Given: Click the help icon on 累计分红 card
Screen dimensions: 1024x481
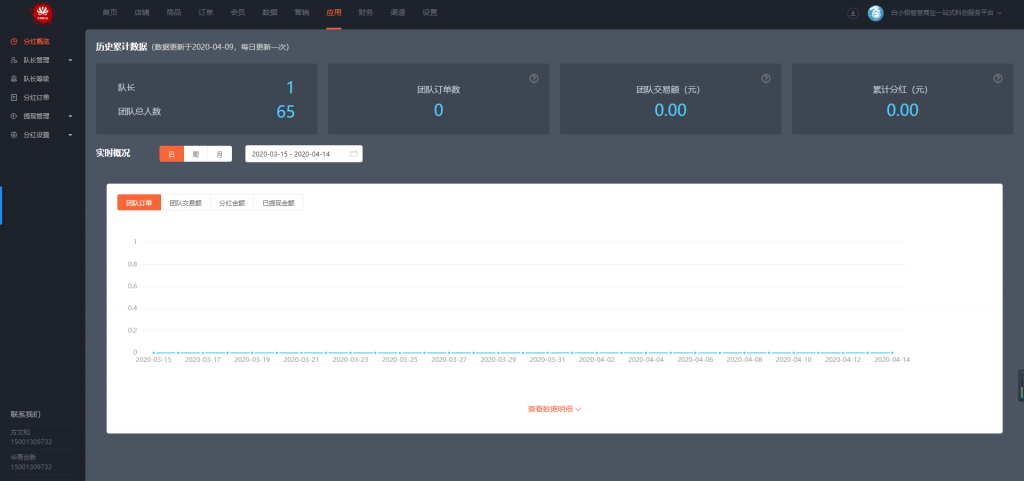Looking at the screenshot, I should click(x=998, y=78).
